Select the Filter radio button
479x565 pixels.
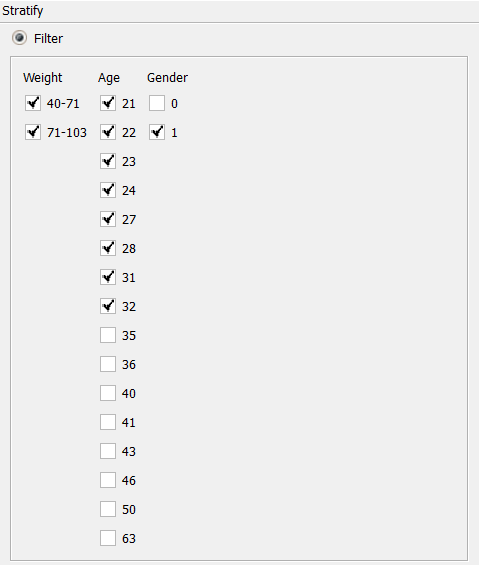tap(19, 38)
